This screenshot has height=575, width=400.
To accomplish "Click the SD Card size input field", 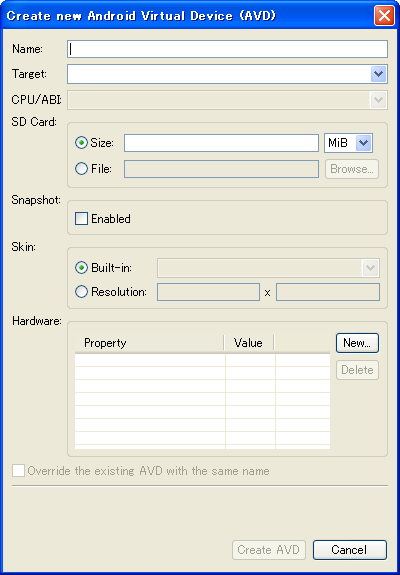I will point(221,143).
